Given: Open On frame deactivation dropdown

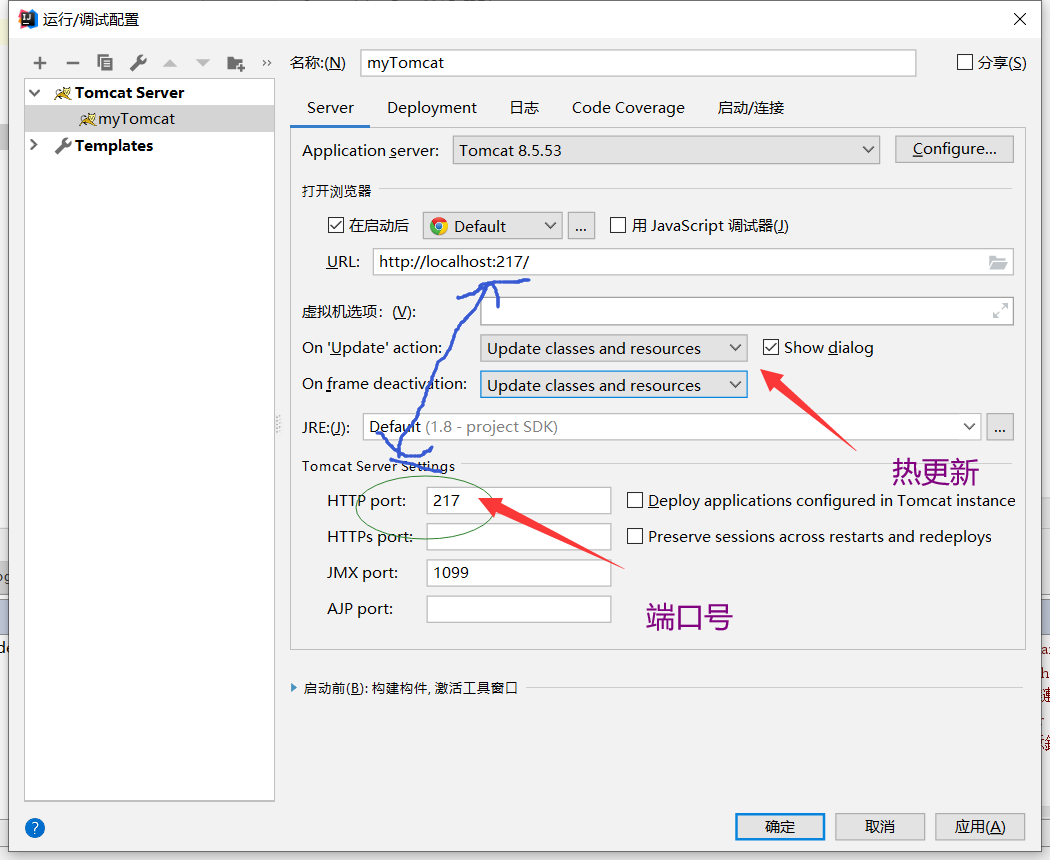Looking at the screenshot, I should (613, 385).
